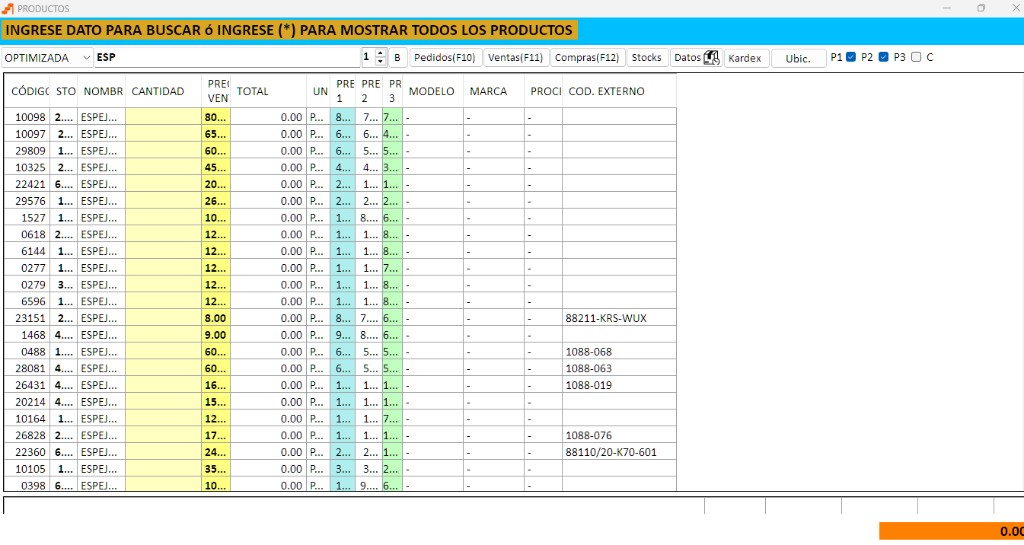The image size is (1024, 545).
Task: Select product code 10097 cell
Action: (x=27, y=134)
